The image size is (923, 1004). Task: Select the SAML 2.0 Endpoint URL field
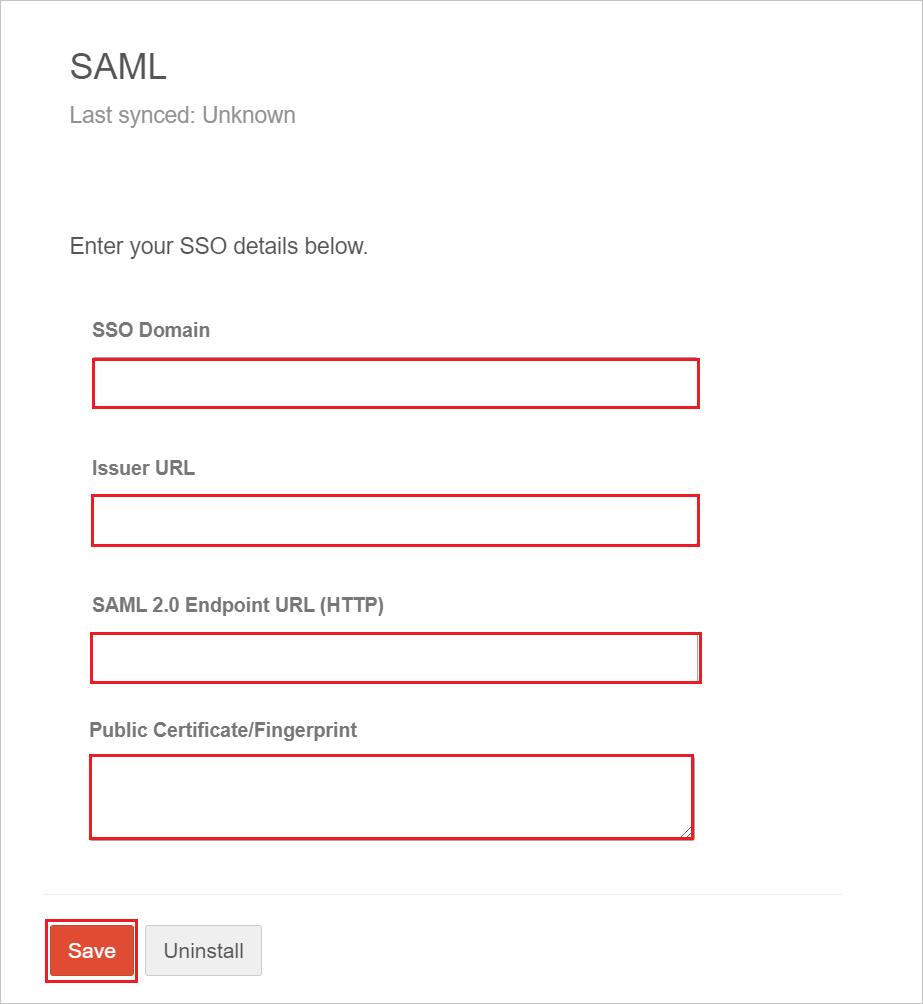point(396,658)
